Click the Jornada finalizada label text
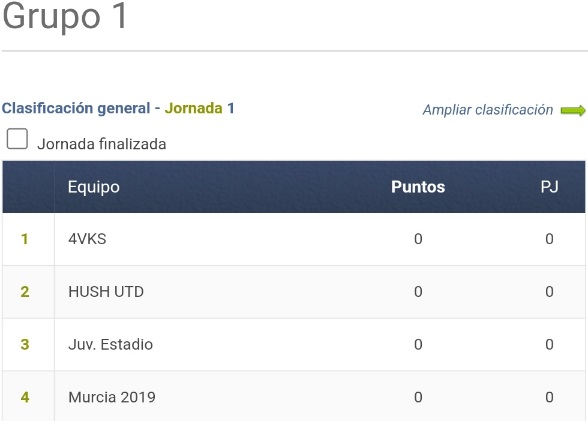Viewport: 588px width, 421px height. [102, 144]
